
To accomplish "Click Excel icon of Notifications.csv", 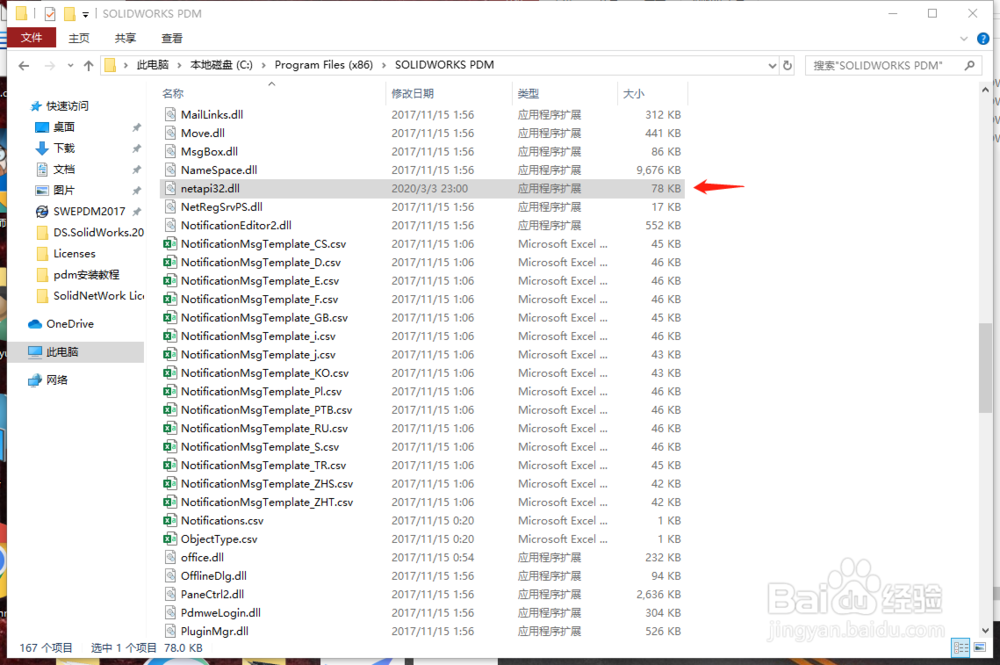I will pyautogui.click(x=170, y=520).
